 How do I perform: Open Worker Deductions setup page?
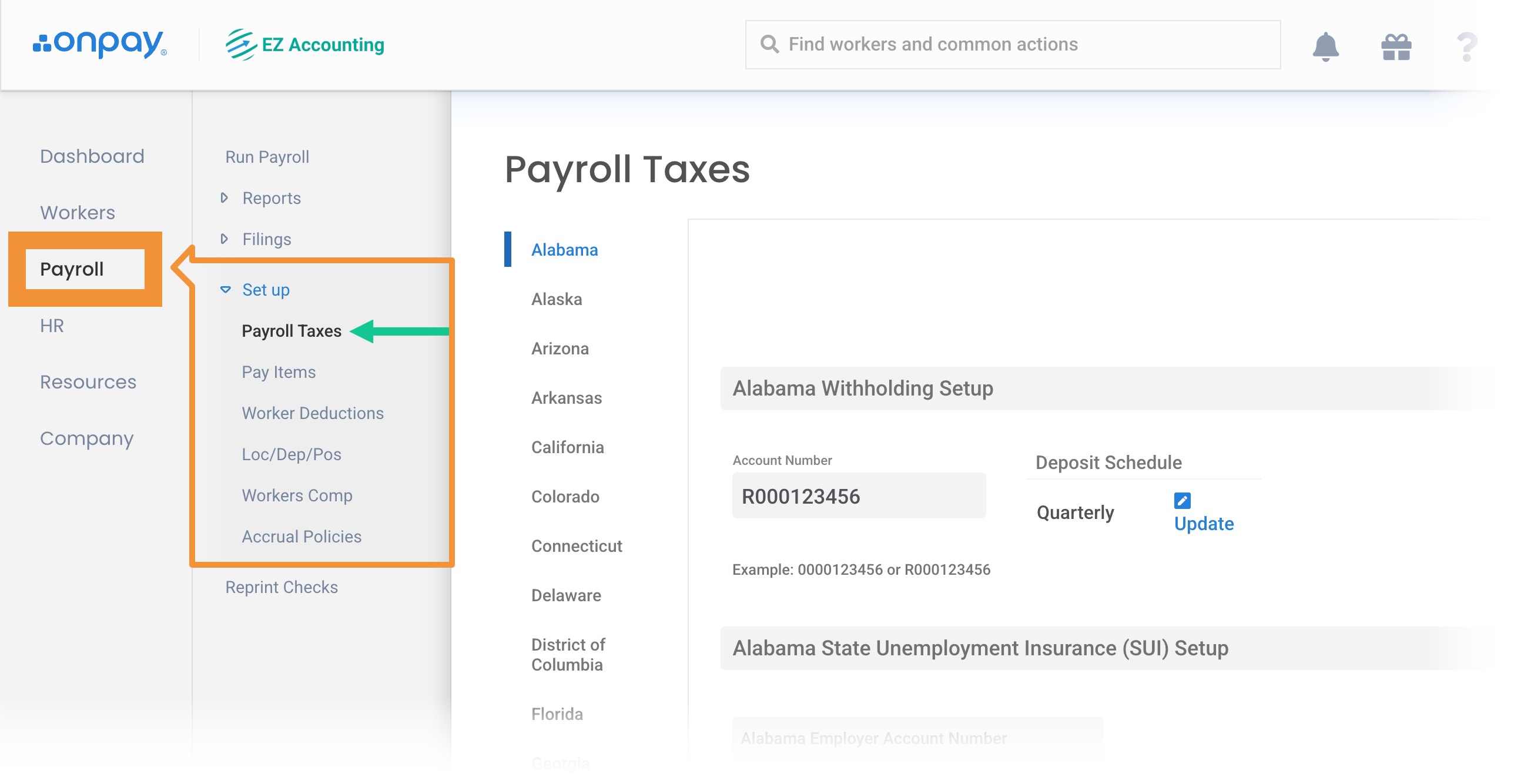pyautogui.click(x=313, y=413)
